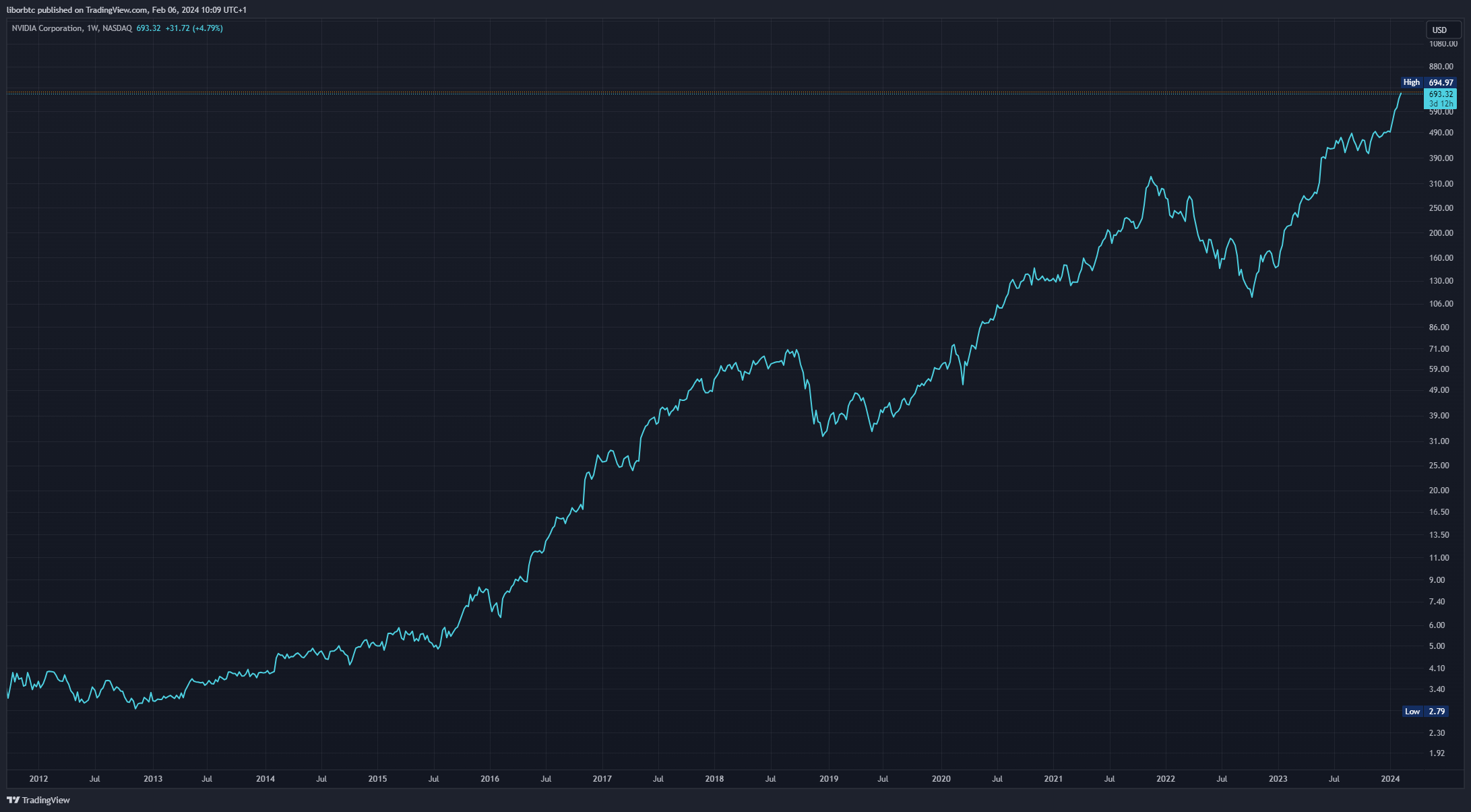Click the 11.00 price axis label
1471x812 pixels.
click(x=1439, y=558)
